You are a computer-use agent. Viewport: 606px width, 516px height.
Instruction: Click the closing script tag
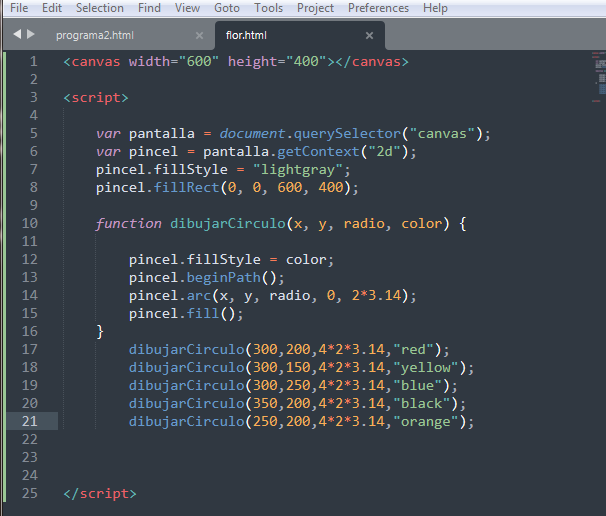[x=100, y=494]
